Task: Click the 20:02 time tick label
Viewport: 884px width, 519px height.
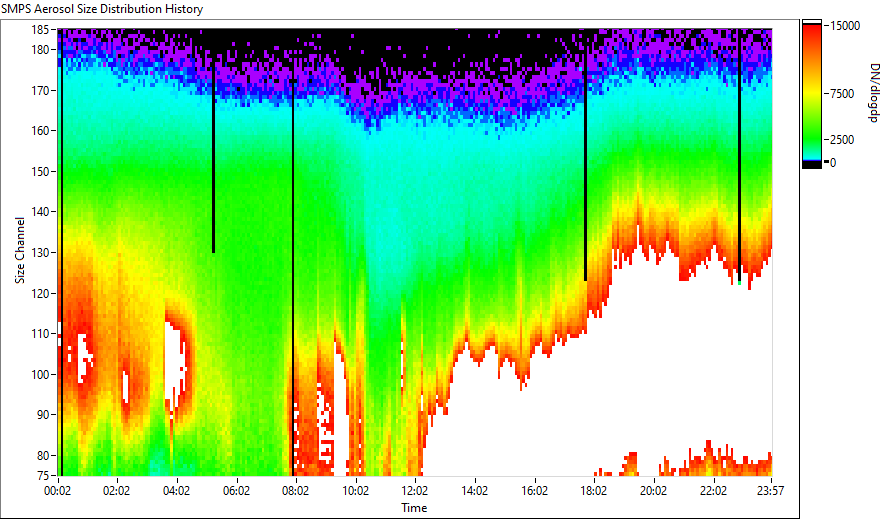Action: (653, 491)
